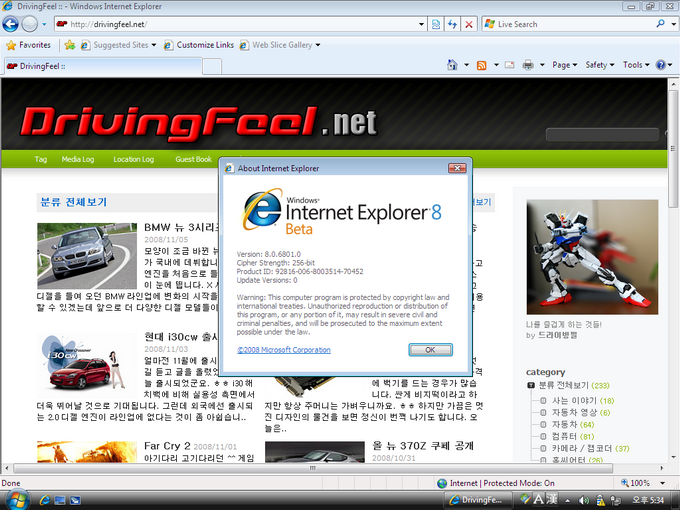Open the Safety menu

pos(600,65)
